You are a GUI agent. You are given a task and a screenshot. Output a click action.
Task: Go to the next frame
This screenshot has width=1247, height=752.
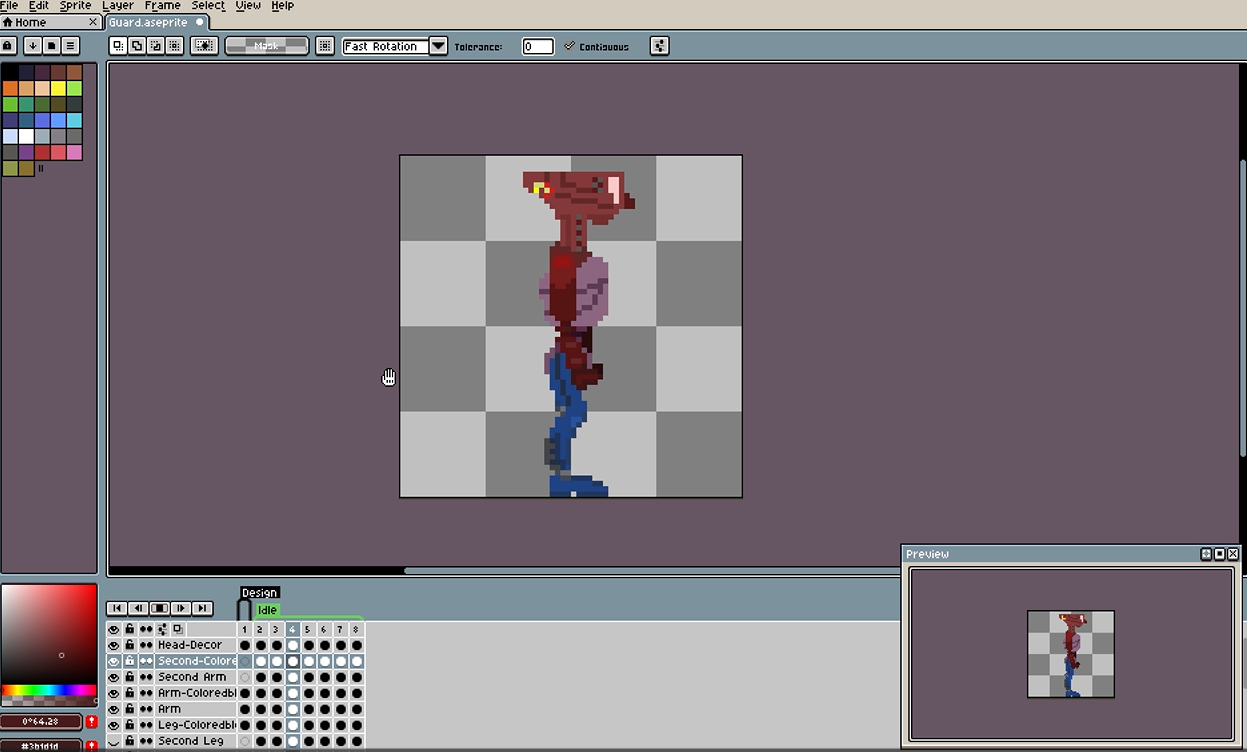[x=181, y=608]
